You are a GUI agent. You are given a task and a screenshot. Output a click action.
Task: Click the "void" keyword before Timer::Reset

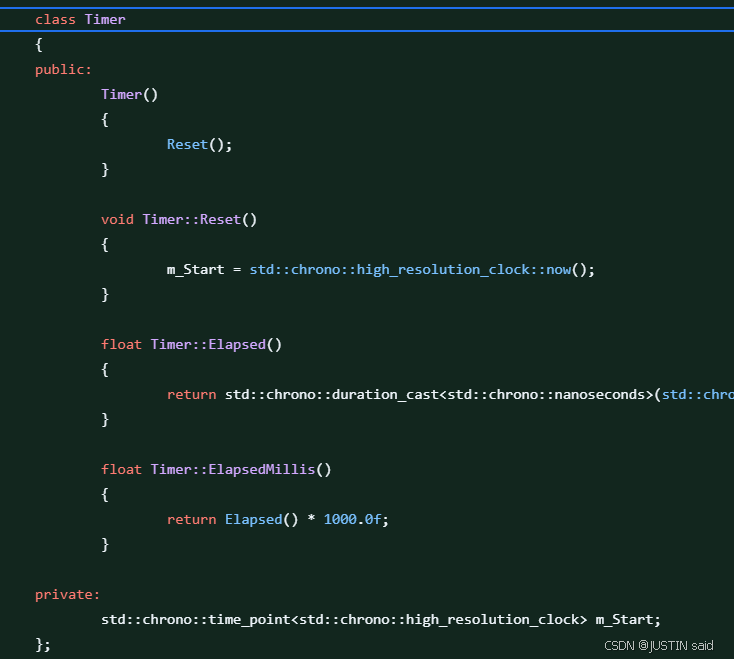[117, 219]
